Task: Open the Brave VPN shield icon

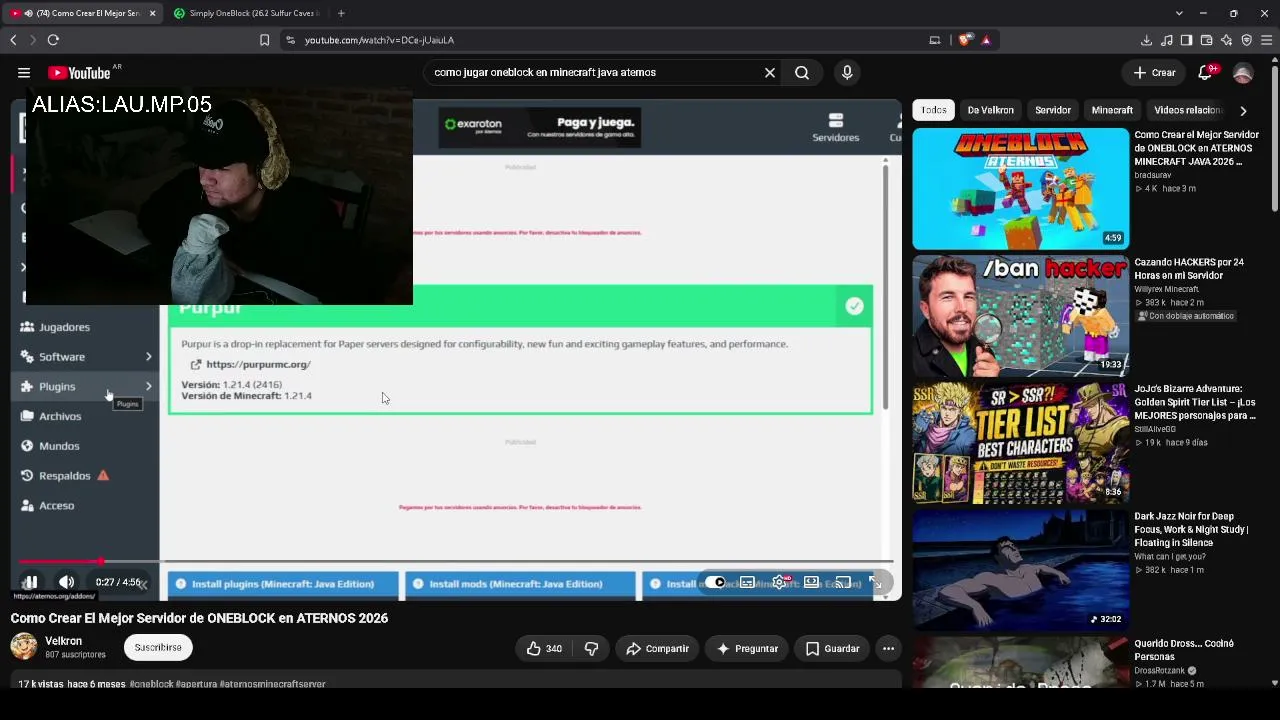Action: tap(1246, 40)
